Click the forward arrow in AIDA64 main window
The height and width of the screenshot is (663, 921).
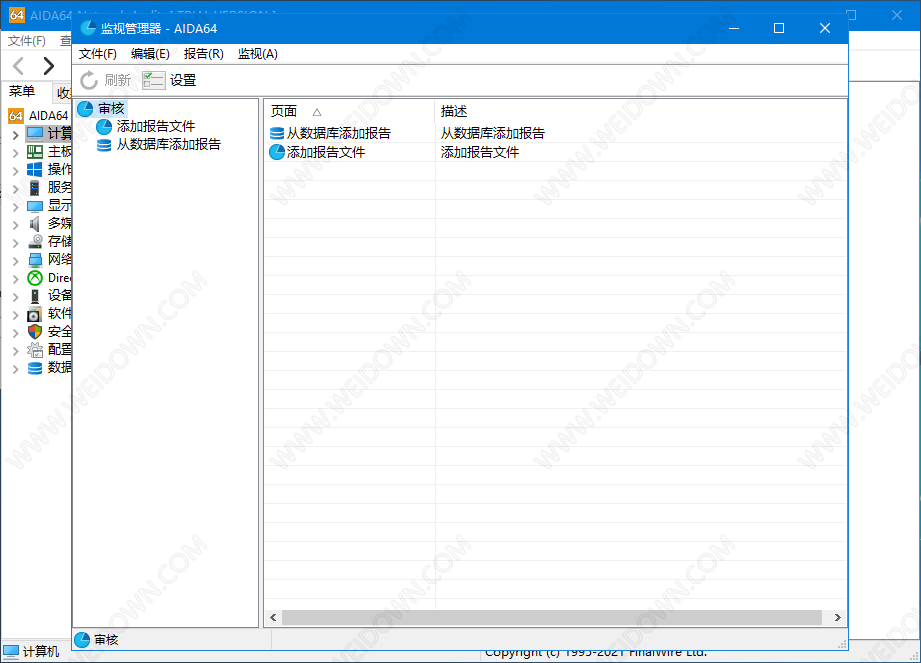pyautogui.click(x=48, y=66)
